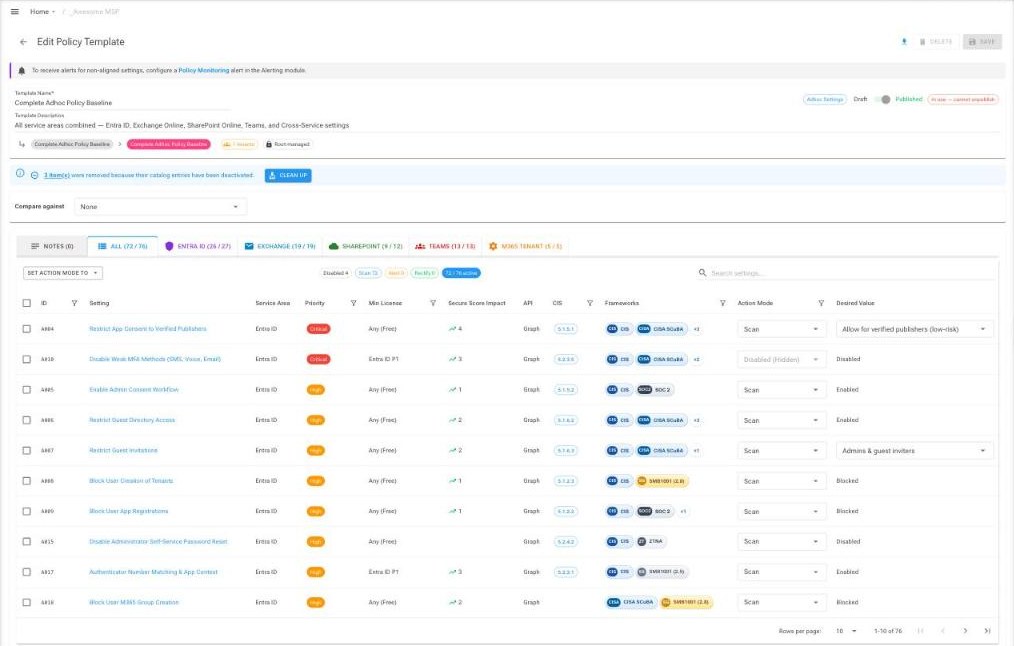Jump to the last page of results
This screenshot has height=646, width=1014.
(987, 630)
